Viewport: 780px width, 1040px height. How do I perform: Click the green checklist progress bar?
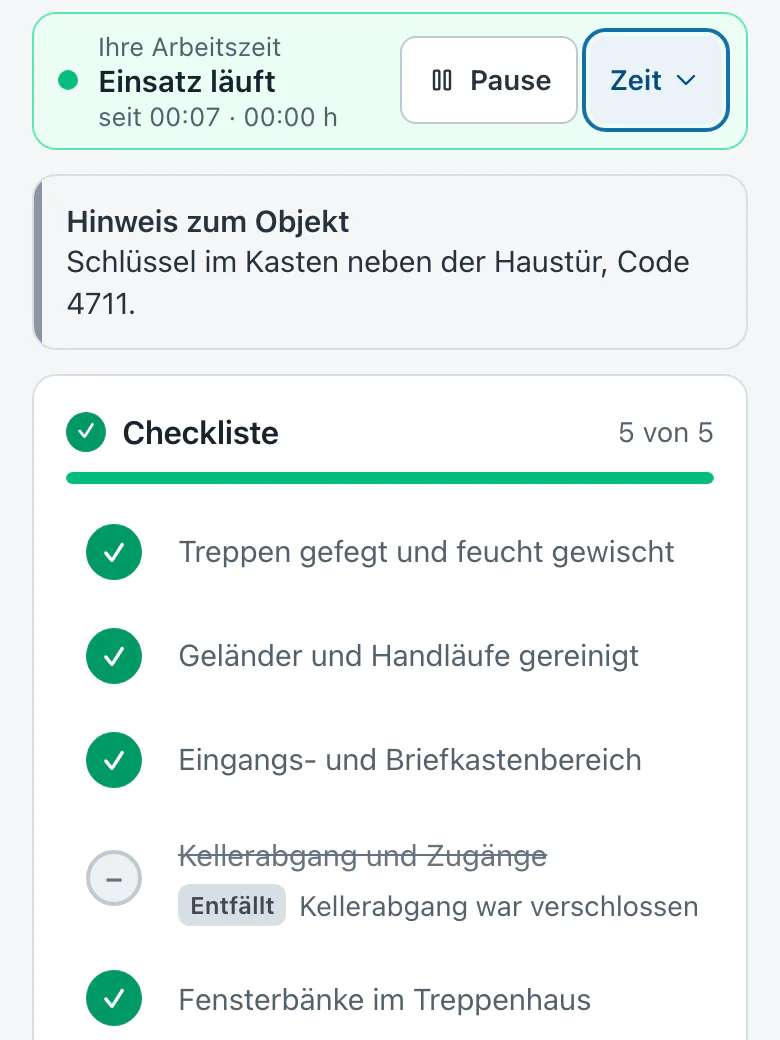point(390,478)
